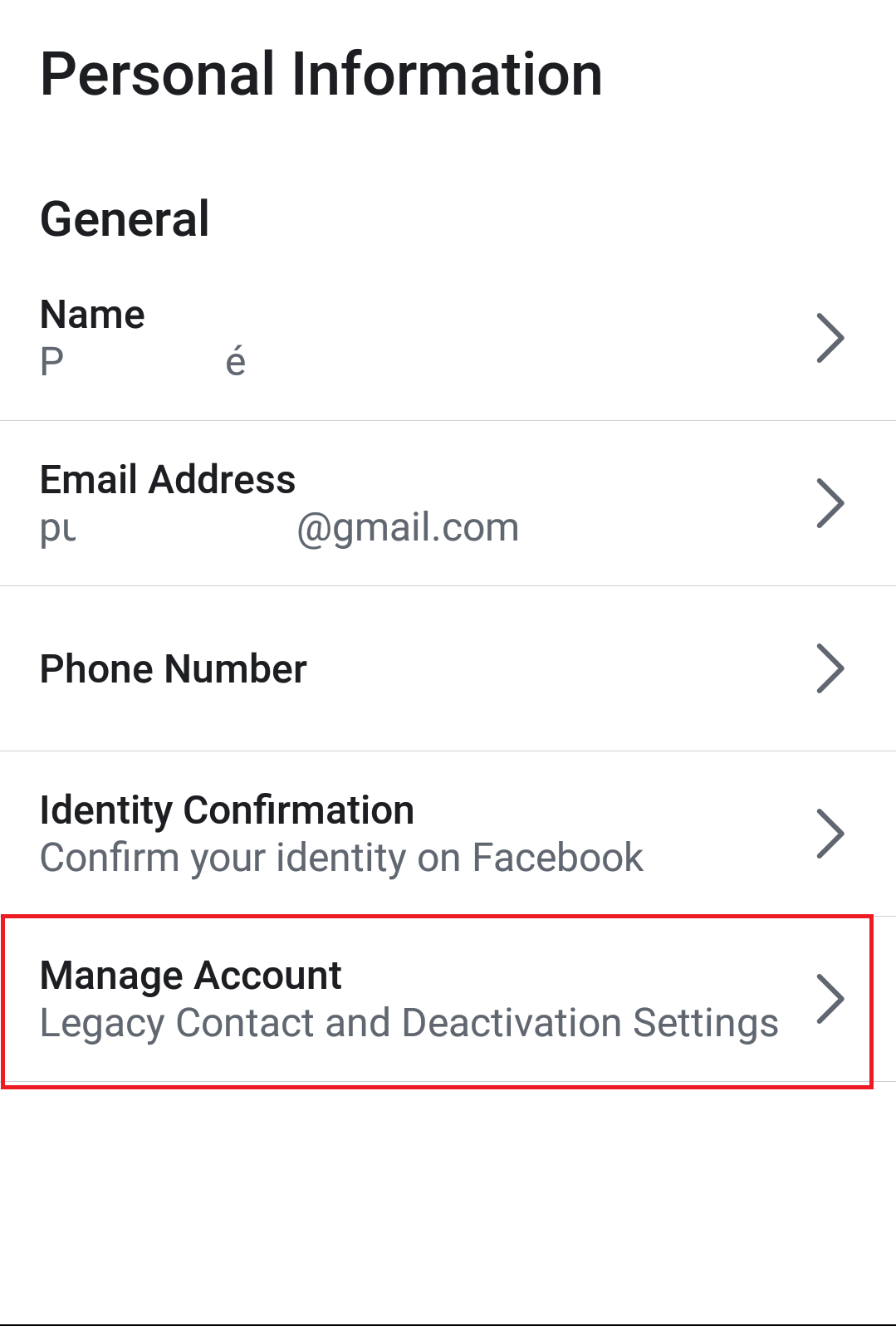The height and width of the screenshot is (1326, 896).
Task: Tap the chevron arrow beside Name
Action: click(830, 338)
